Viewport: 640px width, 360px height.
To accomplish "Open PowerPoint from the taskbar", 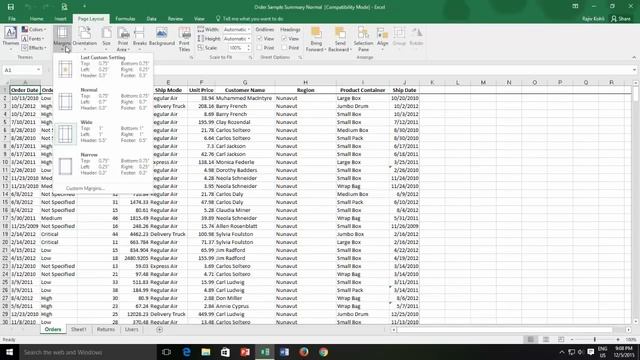I will pyautogui.click(x=245, y=352).
